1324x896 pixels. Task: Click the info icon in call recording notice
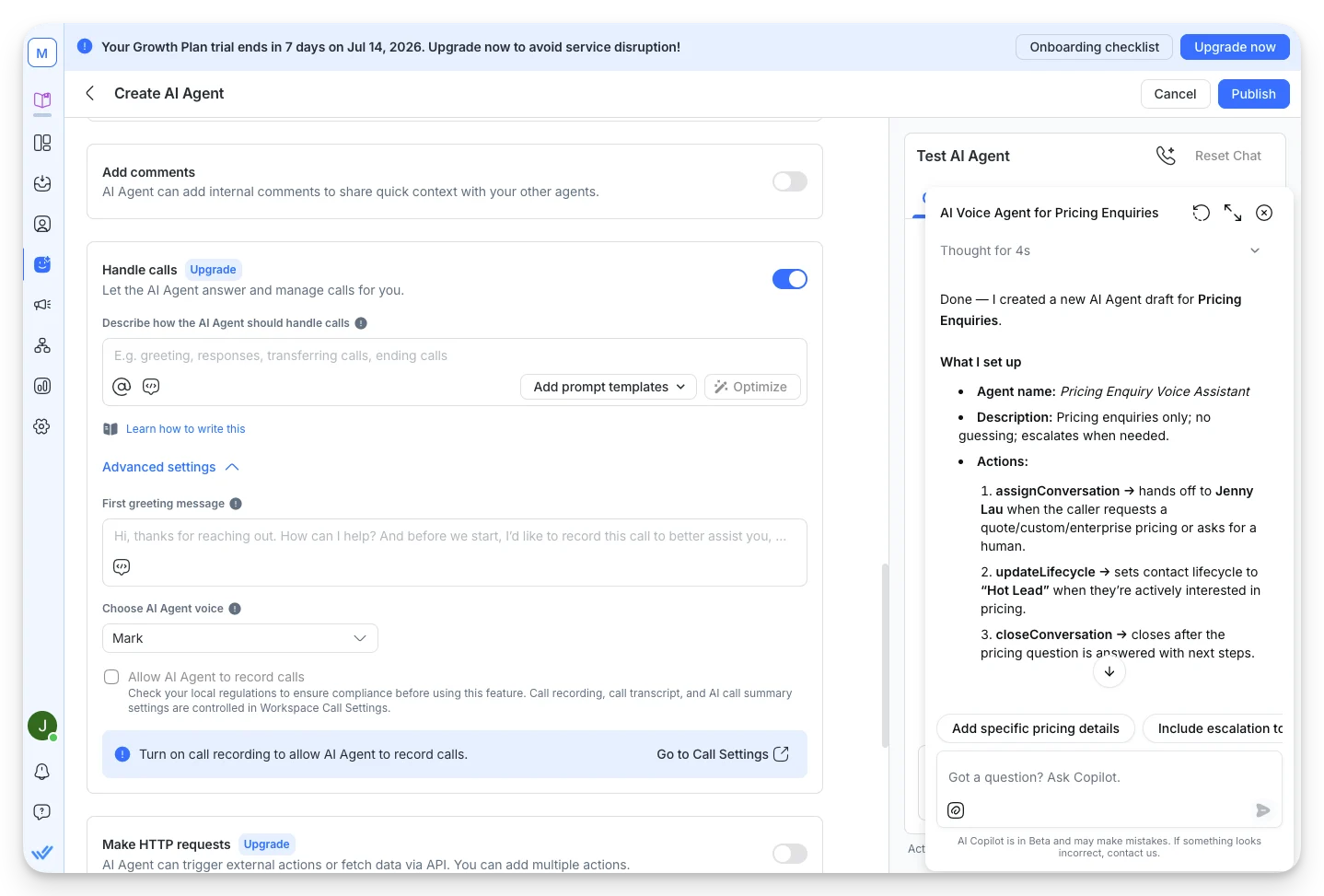(x=122, y=754)
